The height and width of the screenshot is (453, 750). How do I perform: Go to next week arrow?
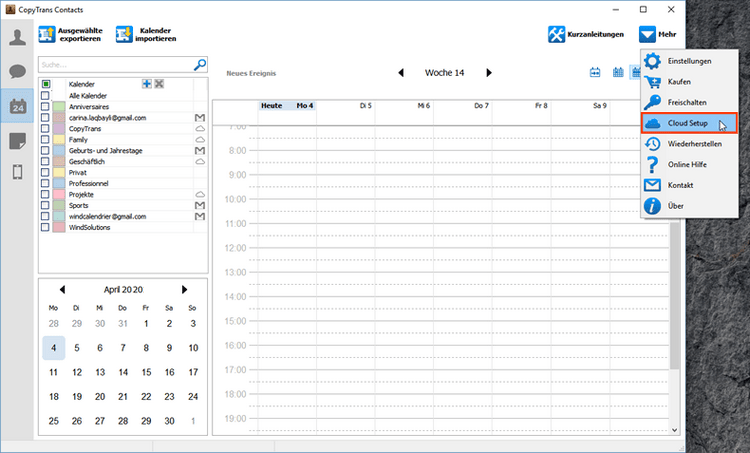tap(489, 73)
